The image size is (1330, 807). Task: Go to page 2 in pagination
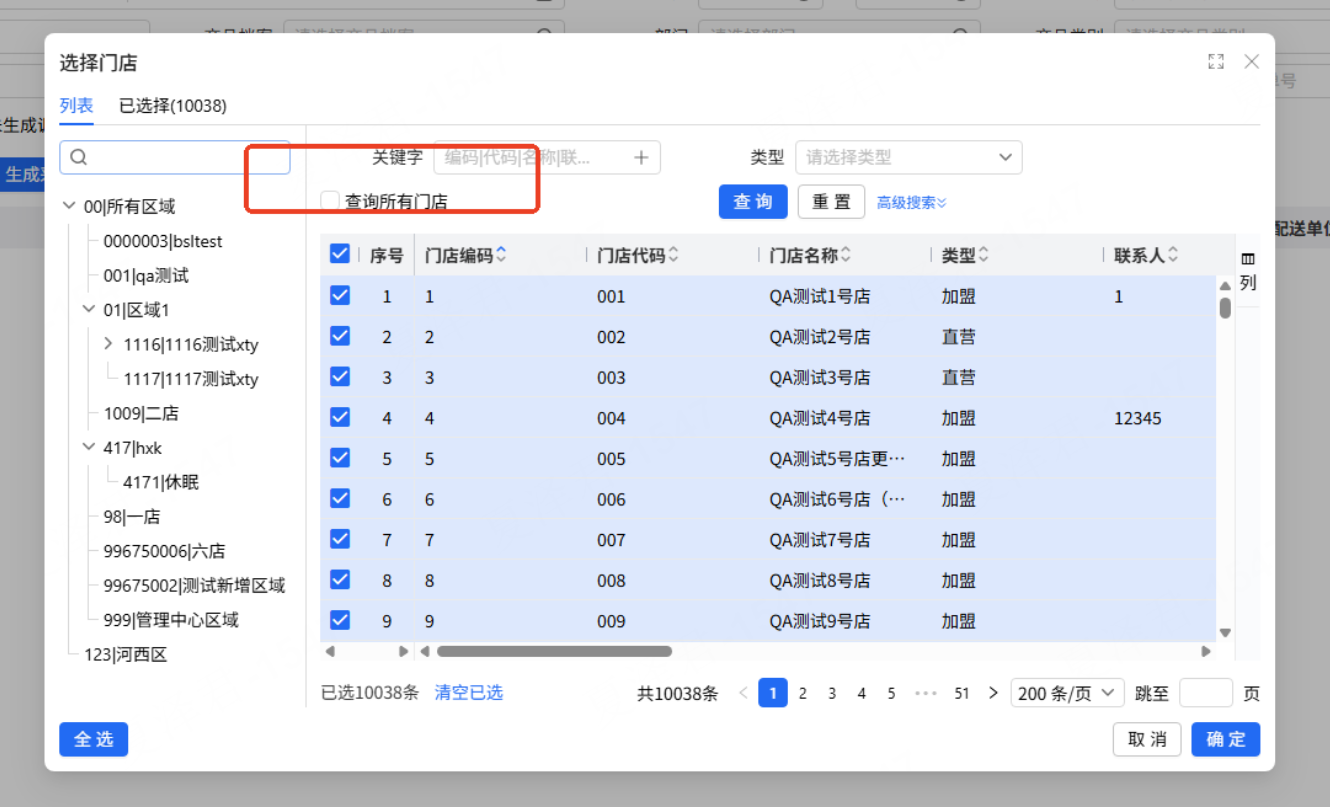(802, 693)
